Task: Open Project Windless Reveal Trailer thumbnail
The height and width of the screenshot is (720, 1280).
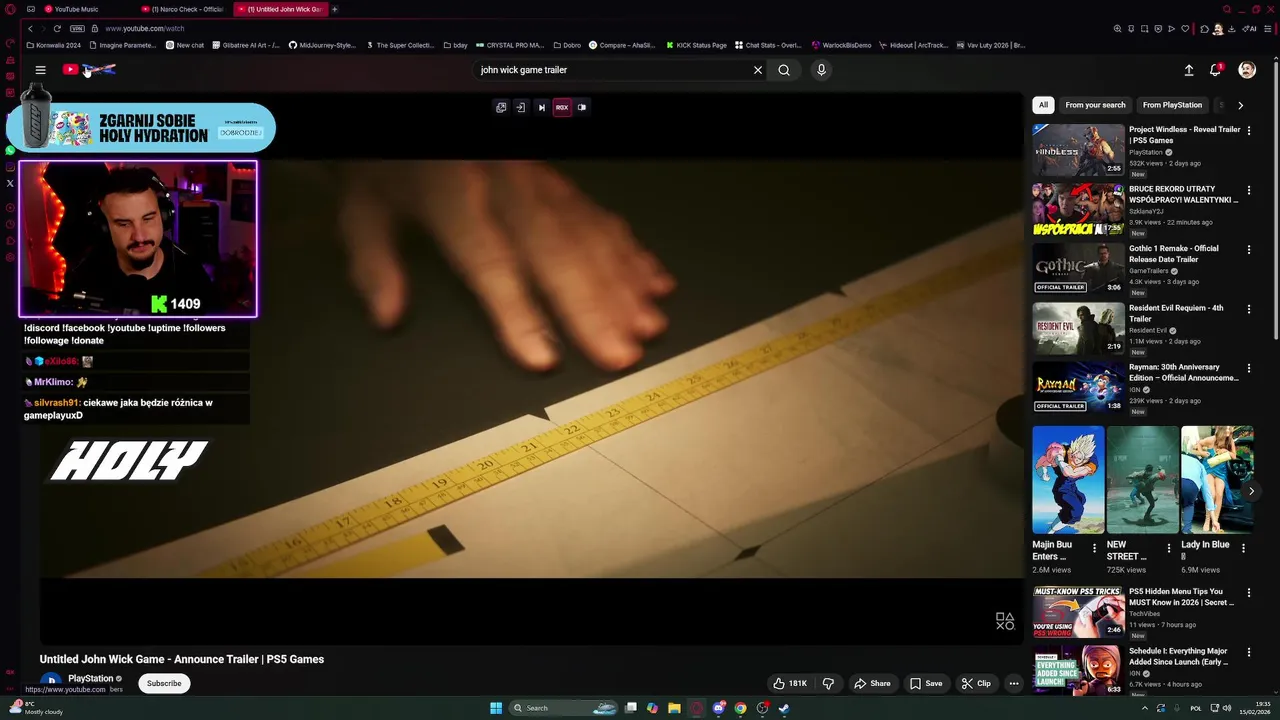Action: tap(1078, 150)
